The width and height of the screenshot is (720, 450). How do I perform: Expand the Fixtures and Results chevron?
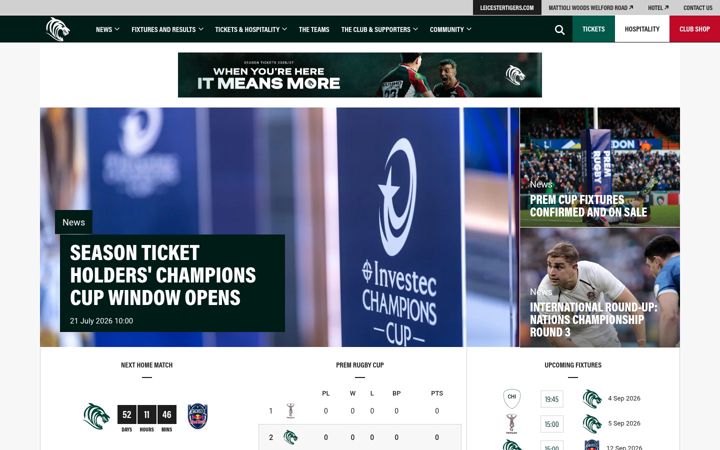click(x=201, y=29)
